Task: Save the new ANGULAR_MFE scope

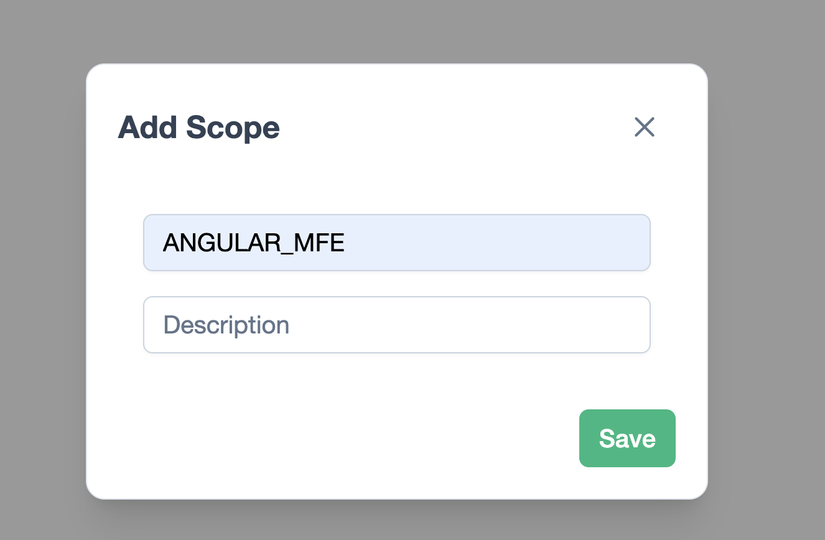Action: click(627, 438)
